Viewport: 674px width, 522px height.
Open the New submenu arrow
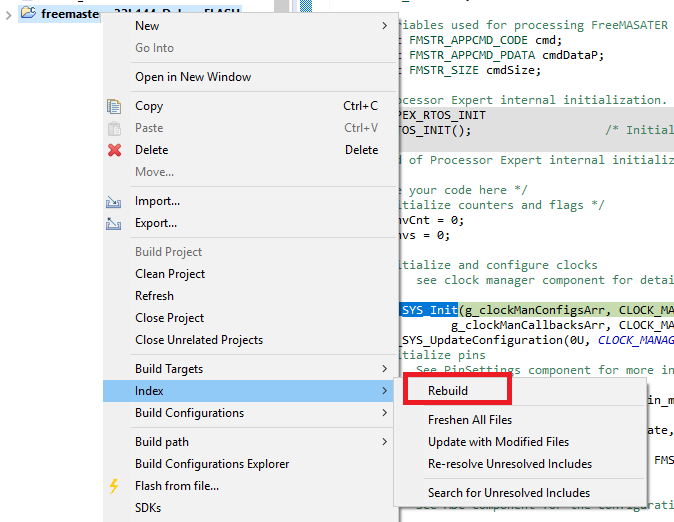tap(385, 26)
